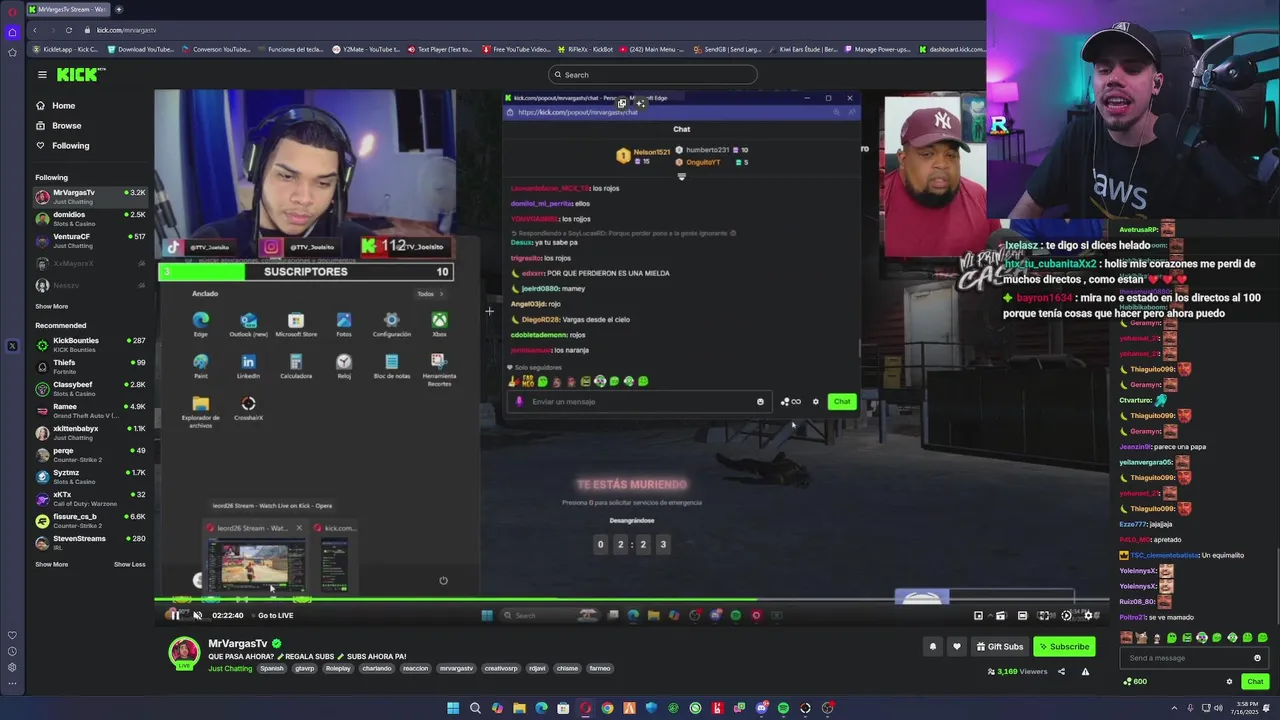Open a new browser tab

(x=119, y=9)
